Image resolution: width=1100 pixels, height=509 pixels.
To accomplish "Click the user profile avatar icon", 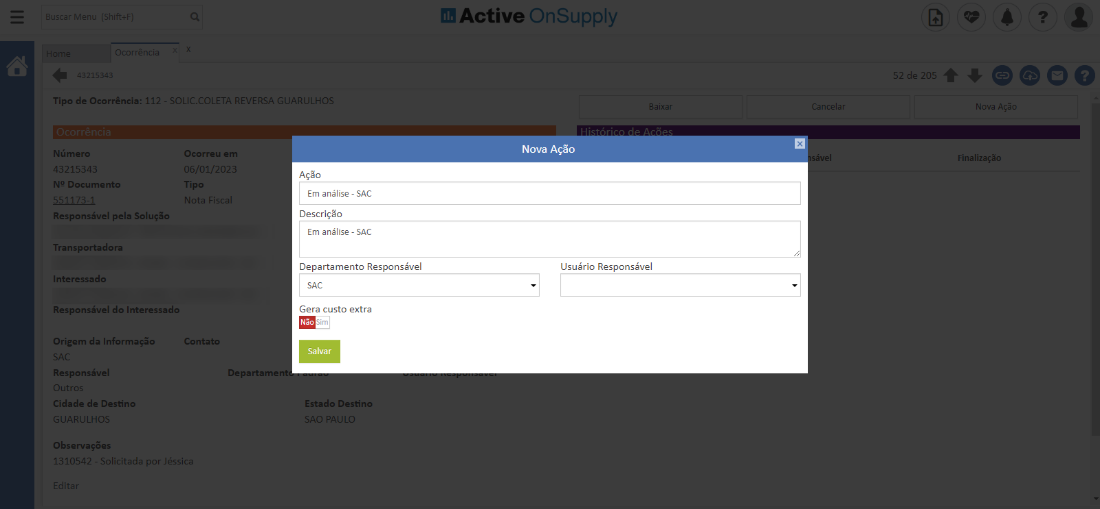I will pyautogui.click(x=1078, y=17).
